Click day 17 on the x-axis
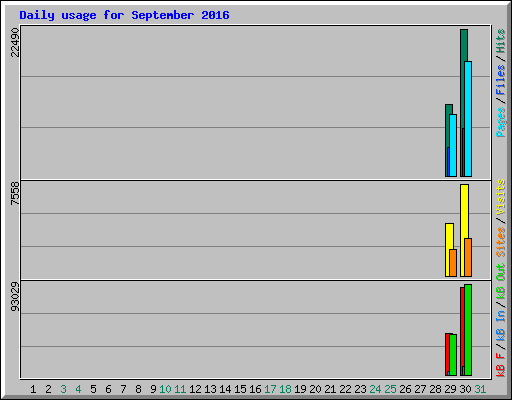 270,389
